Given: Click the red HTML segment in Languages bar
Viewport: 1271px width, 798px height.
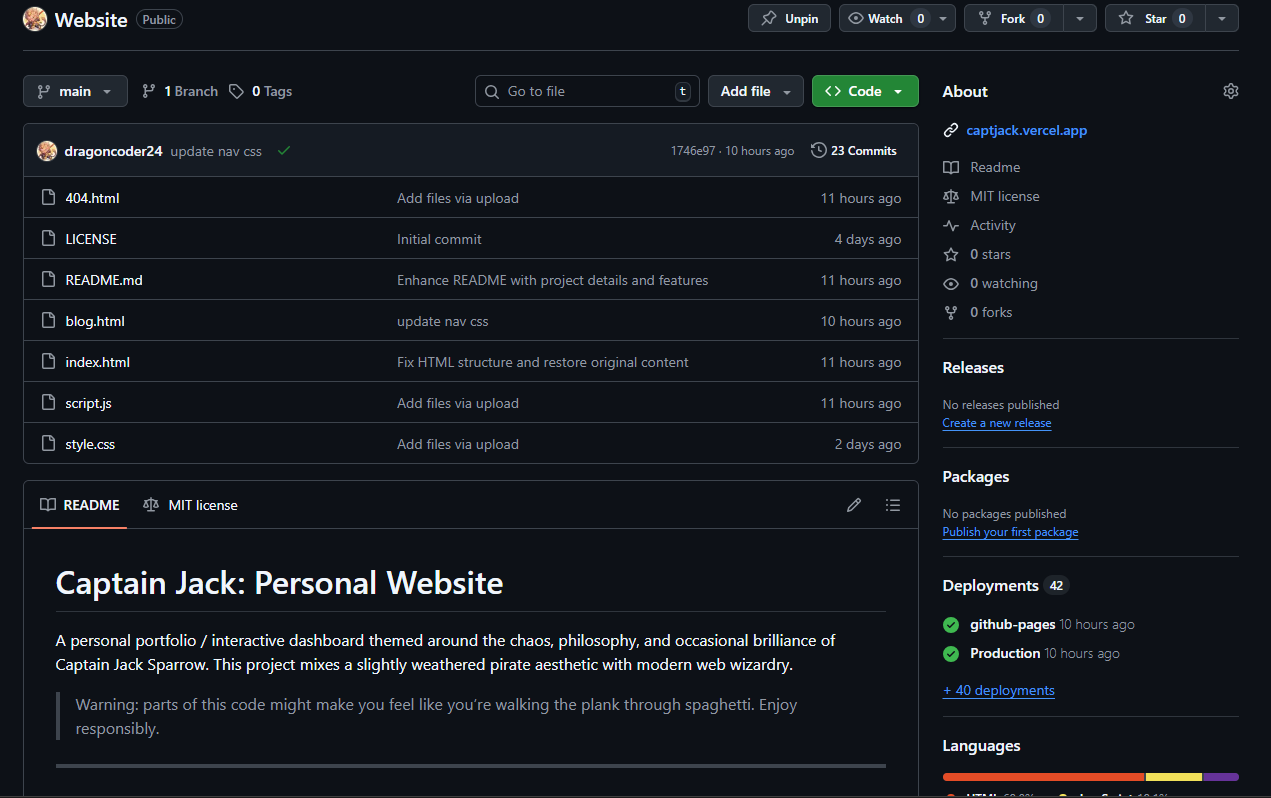Looking at the screenshot, I should pos(1042,776).
